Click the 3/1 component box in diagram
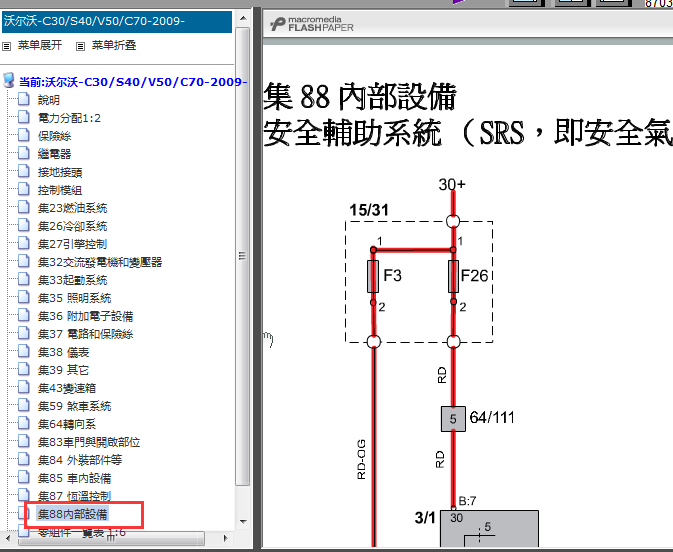 (489, 529)
